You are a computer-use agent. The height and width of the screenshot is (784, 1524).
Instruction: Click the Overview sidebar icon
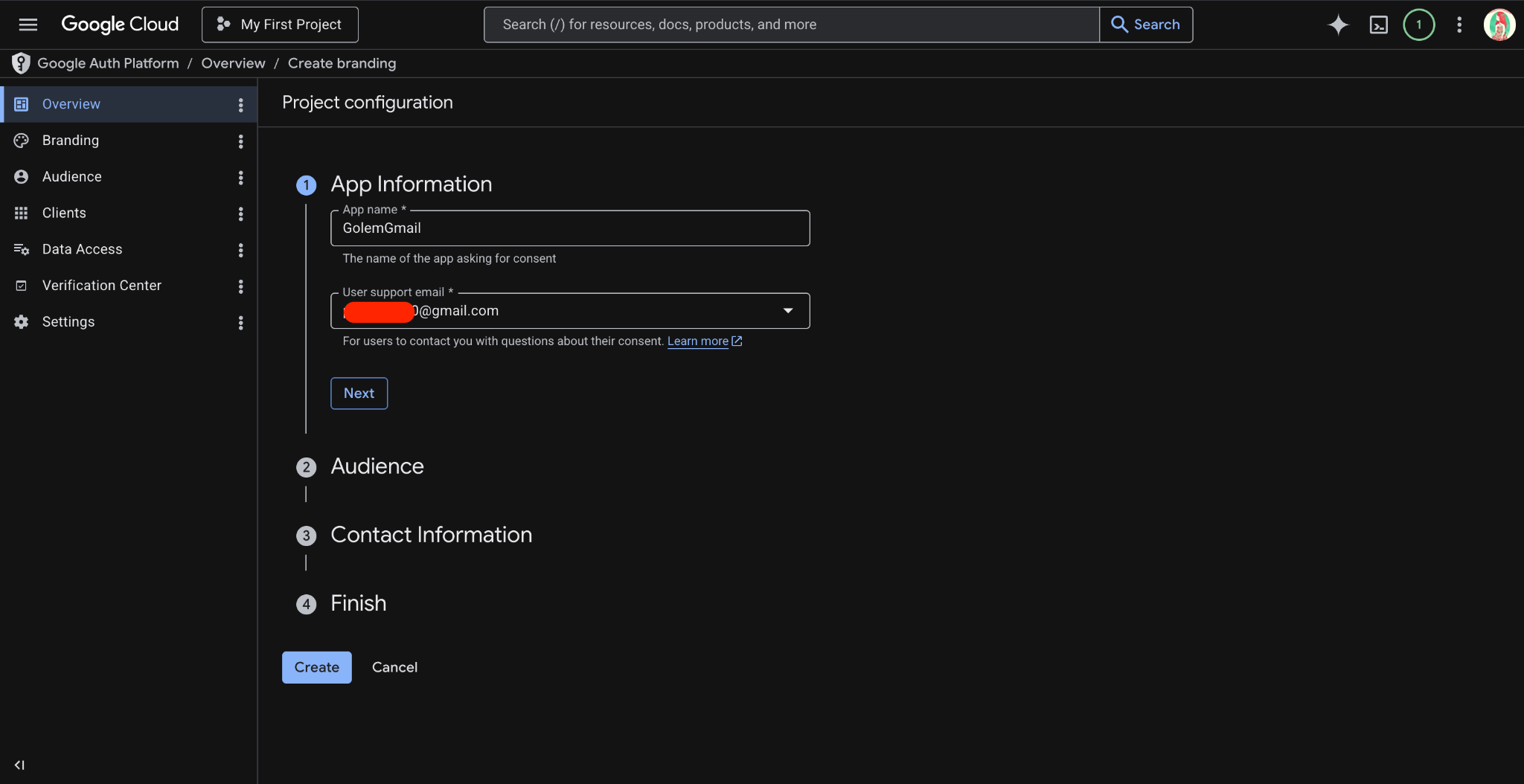[x=22, y=104]
